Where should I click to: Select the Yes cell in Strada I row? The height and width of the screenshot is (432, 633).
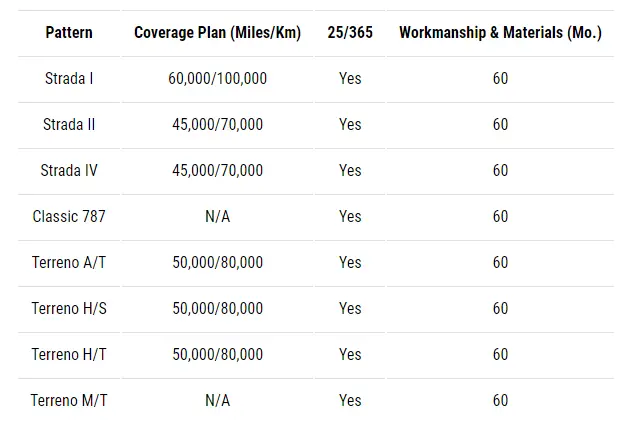[x=350, y=79]
